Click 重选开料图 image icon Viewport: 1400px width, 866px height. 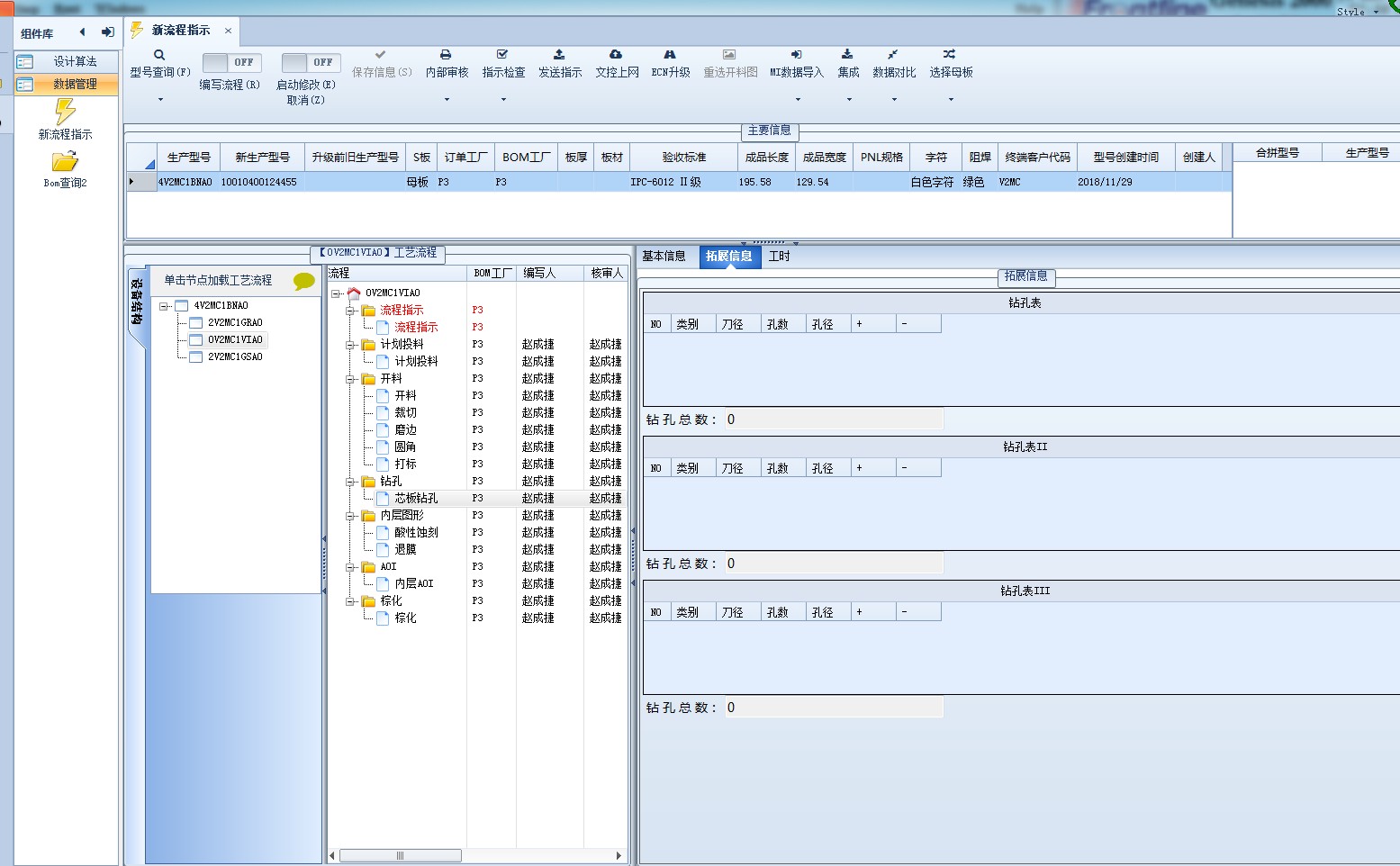coord(729,55)
